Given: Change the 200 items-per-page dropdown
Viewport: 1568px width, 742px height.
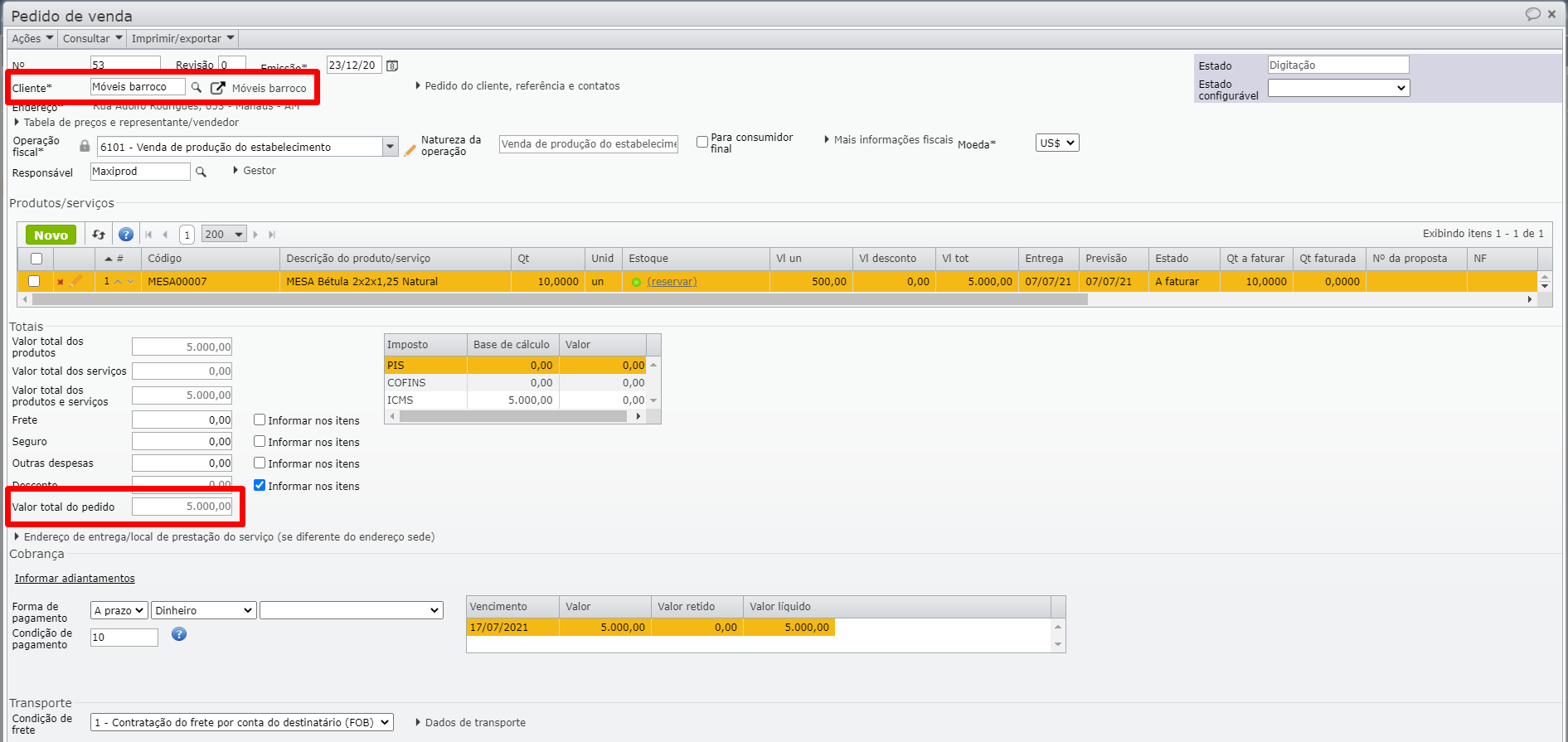Looking at the screenshot, I should click(x=224, y=235).
